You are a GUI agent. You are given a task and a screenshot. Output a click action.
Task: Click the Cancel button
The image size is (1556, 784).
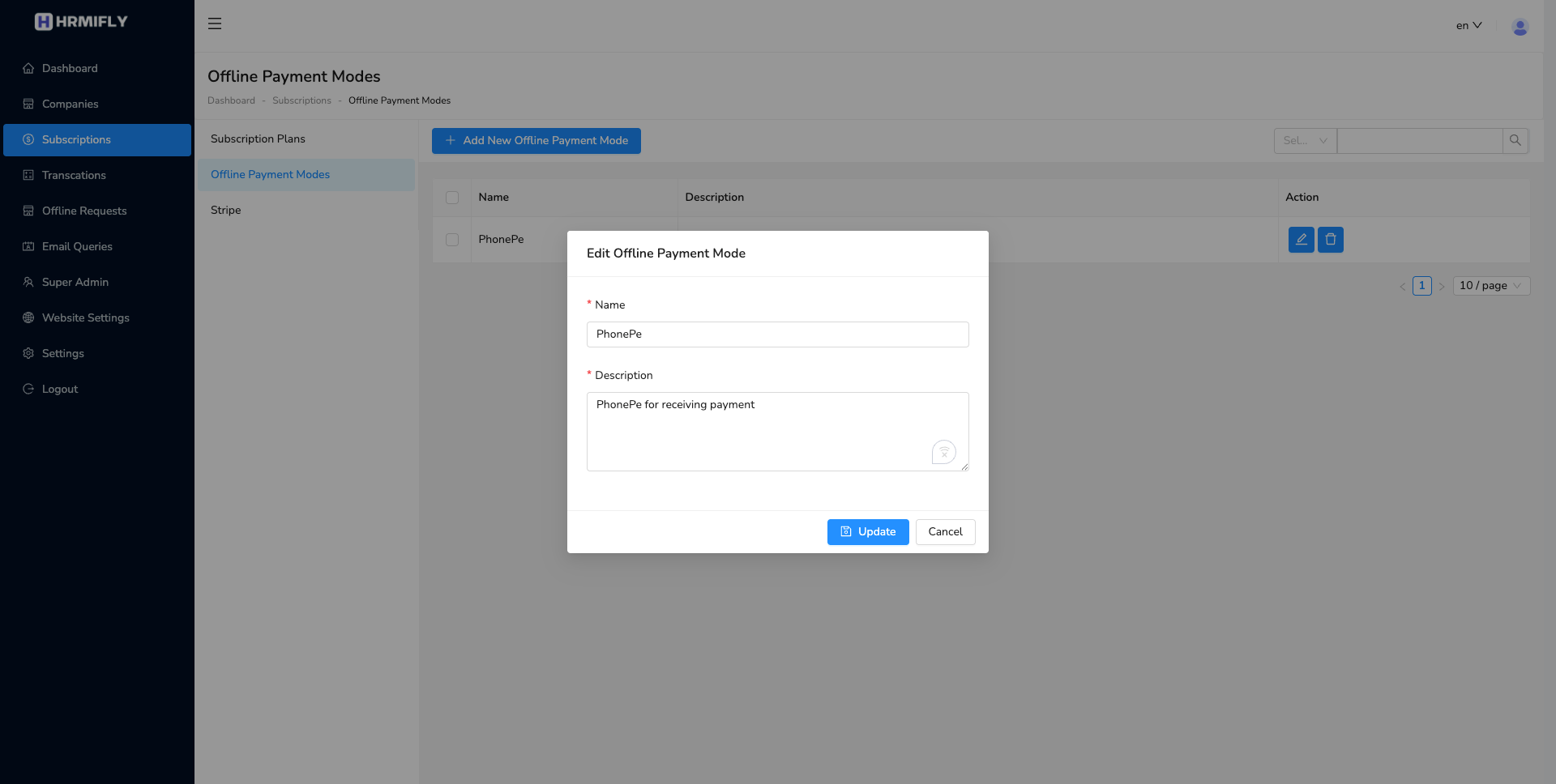click(x=945, y=532)
